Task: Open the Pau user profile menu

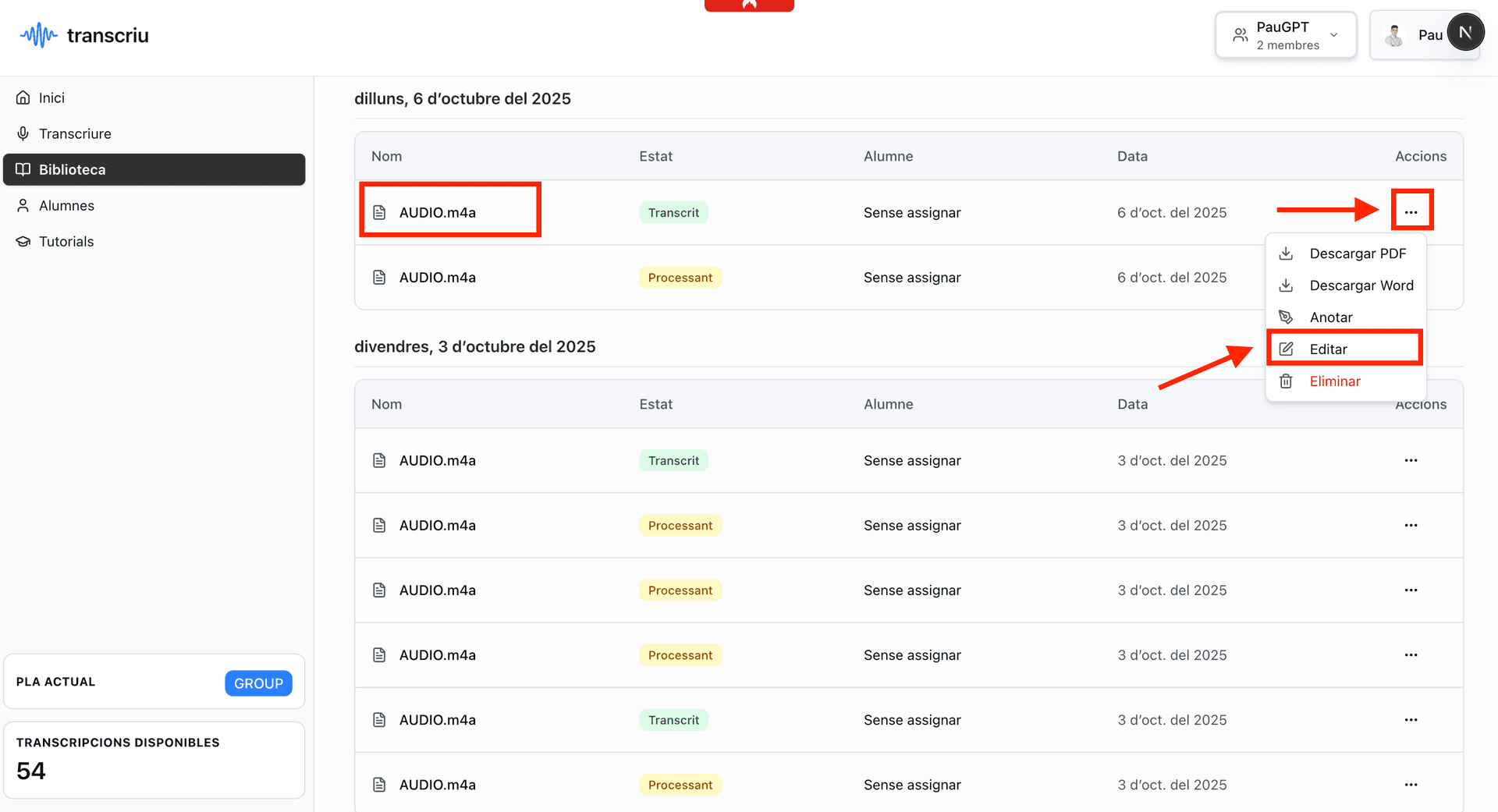Action: (x=1424, y=35)
